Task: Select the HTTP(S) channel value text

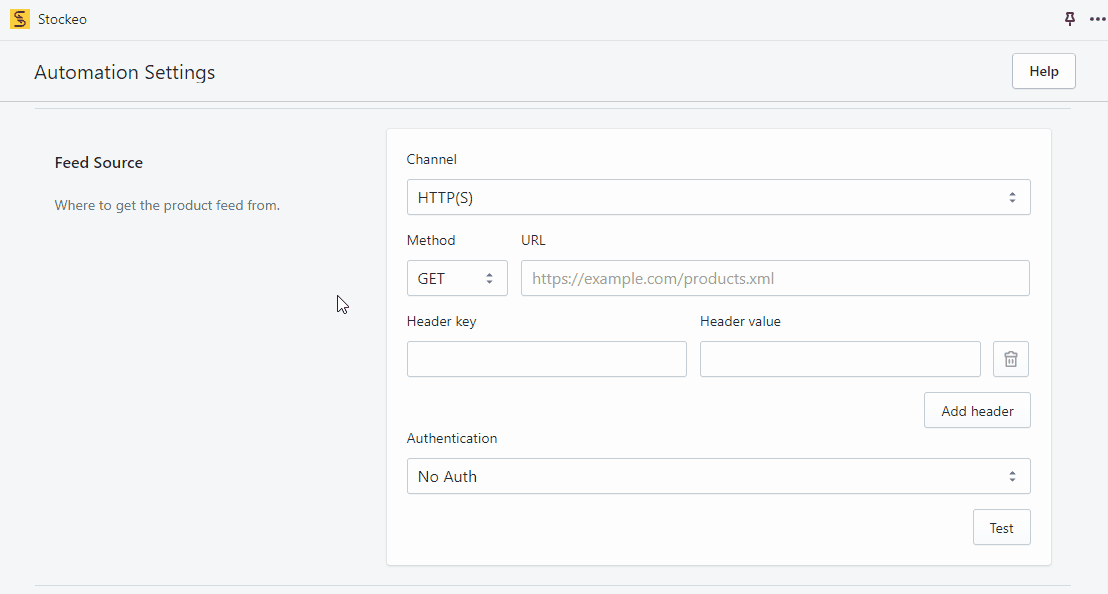Action: click(447, 197)
